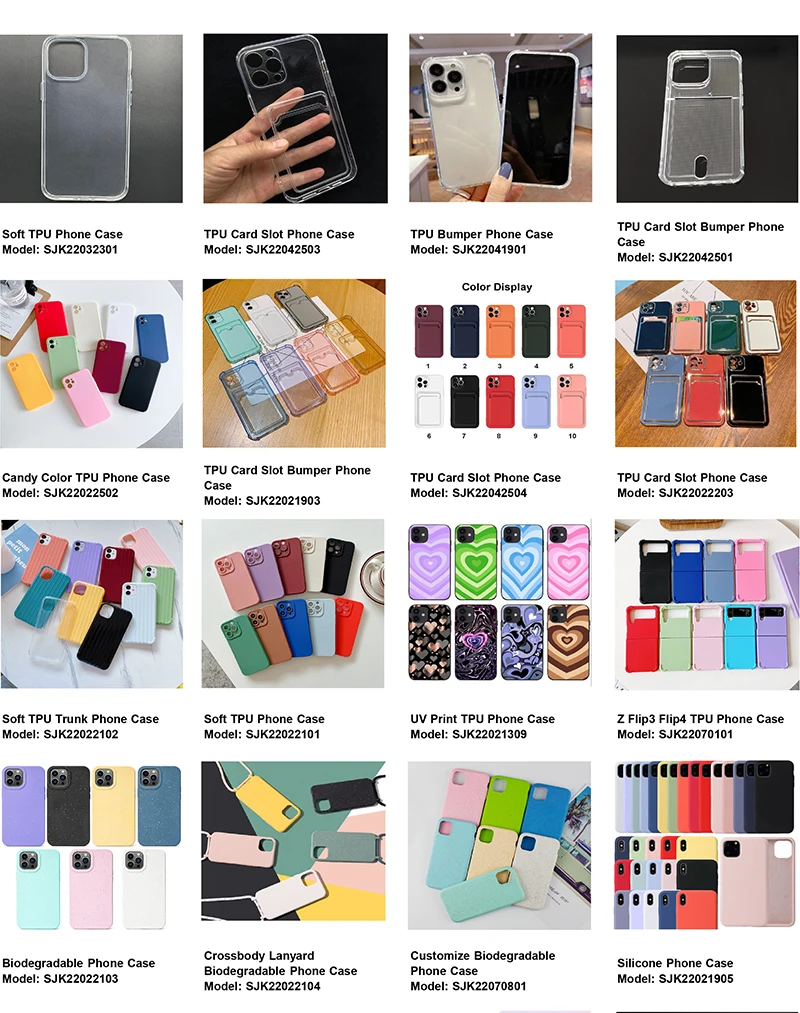Click the 'Candy Color TPU Phone Case' title
This screenshot has width=800, height=1013.
click(86, 477)
